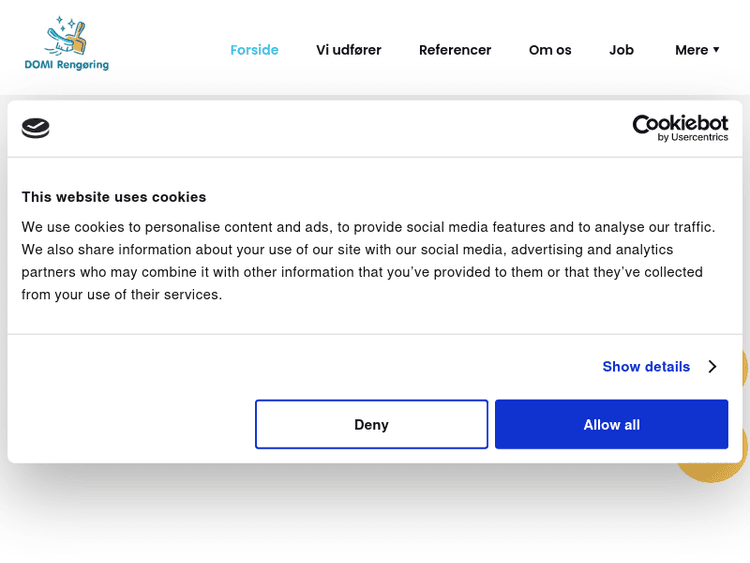Viewport: 750px width, 563px height.
Task: Select Referencer in the navigation bar
Action: coord(455,50)
